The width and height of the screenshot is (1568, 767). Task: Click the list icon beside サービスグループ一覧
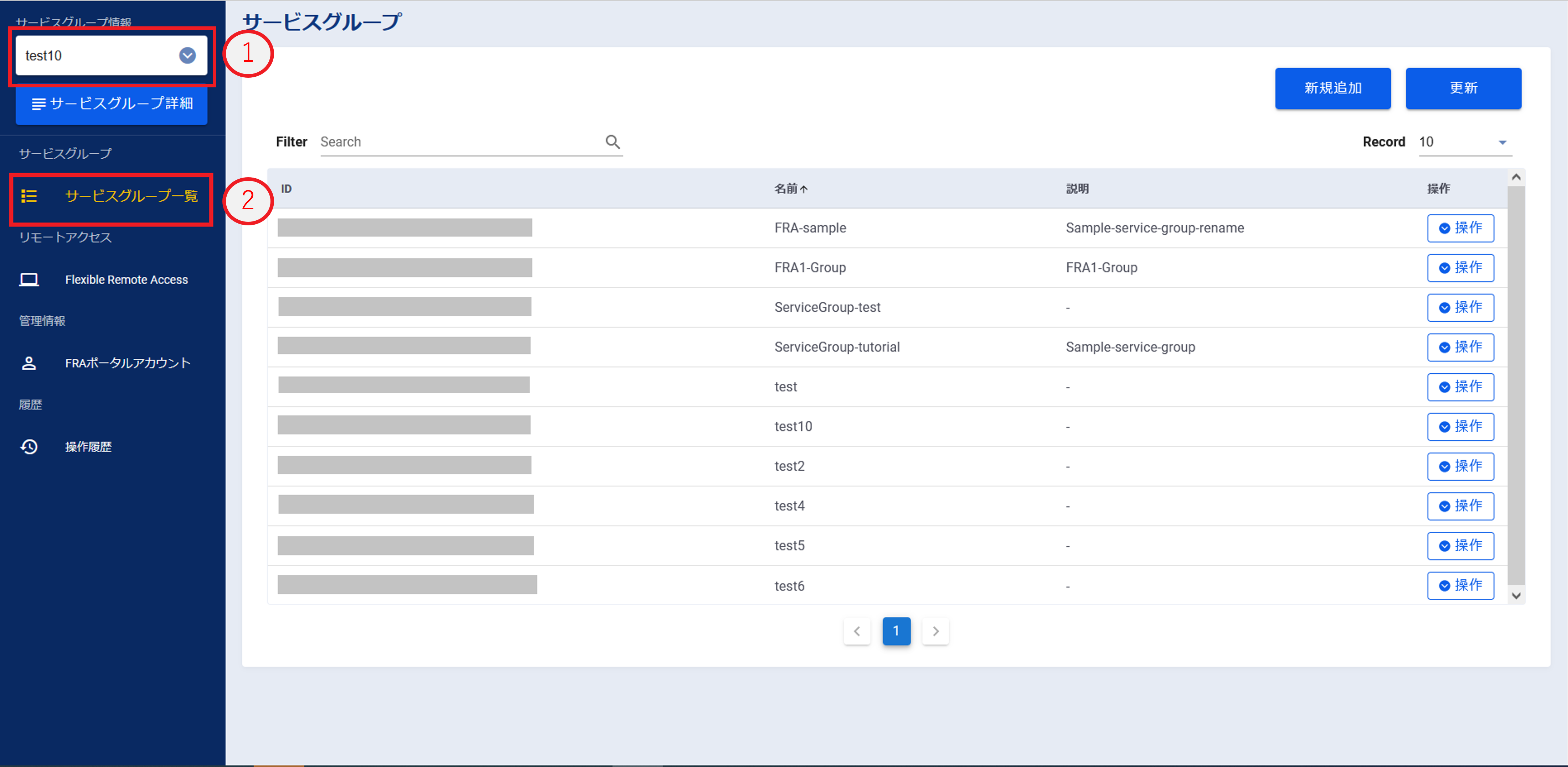pos(29,196)
